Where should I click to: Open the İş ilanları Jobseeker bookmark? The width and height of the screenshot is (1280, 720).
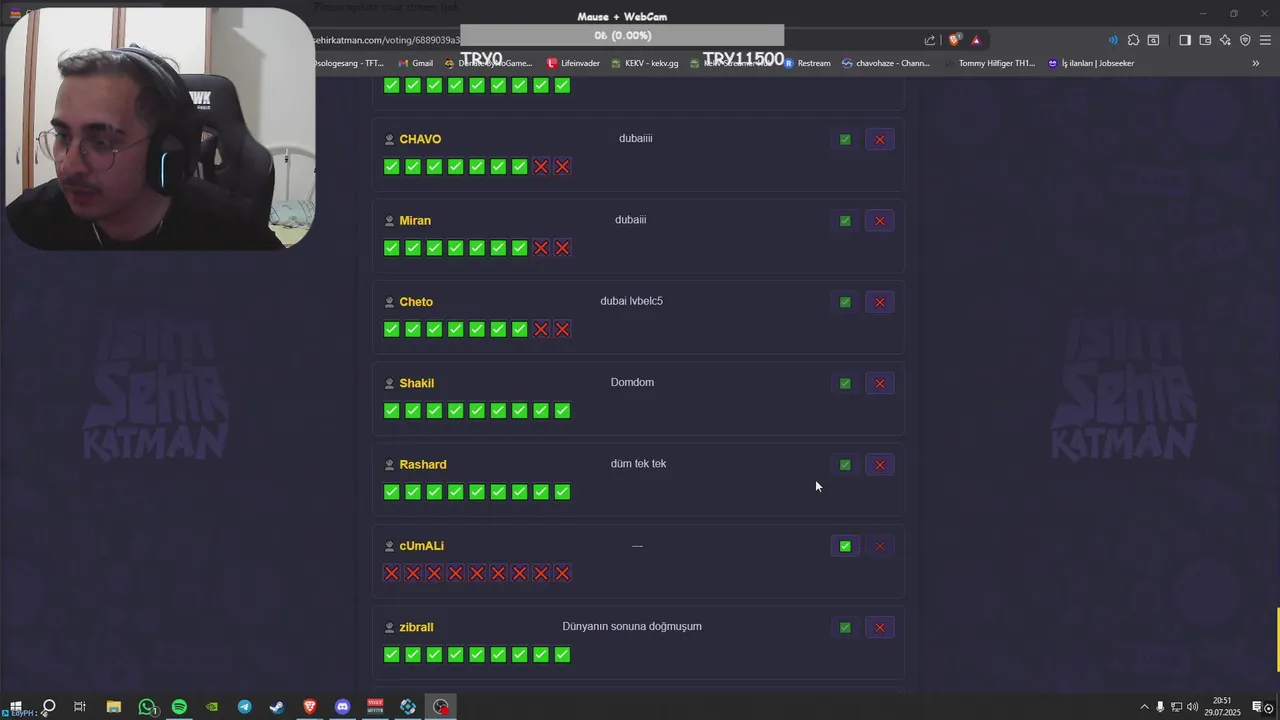tap(1091, 63)
